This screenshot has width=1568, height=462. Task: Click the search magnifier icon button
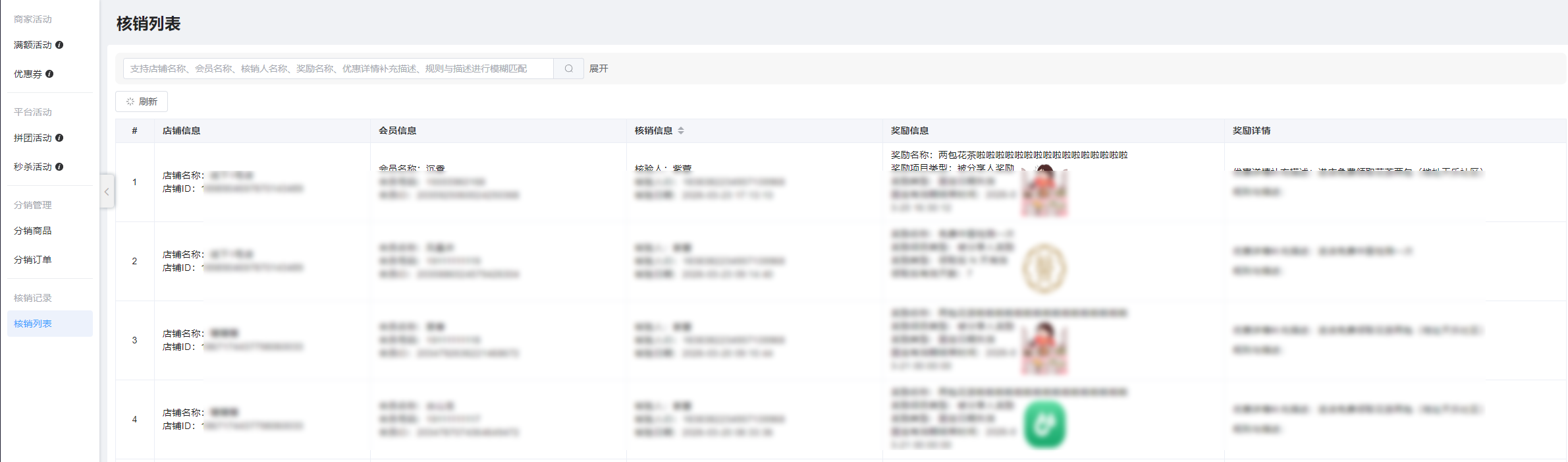point(569,69)
